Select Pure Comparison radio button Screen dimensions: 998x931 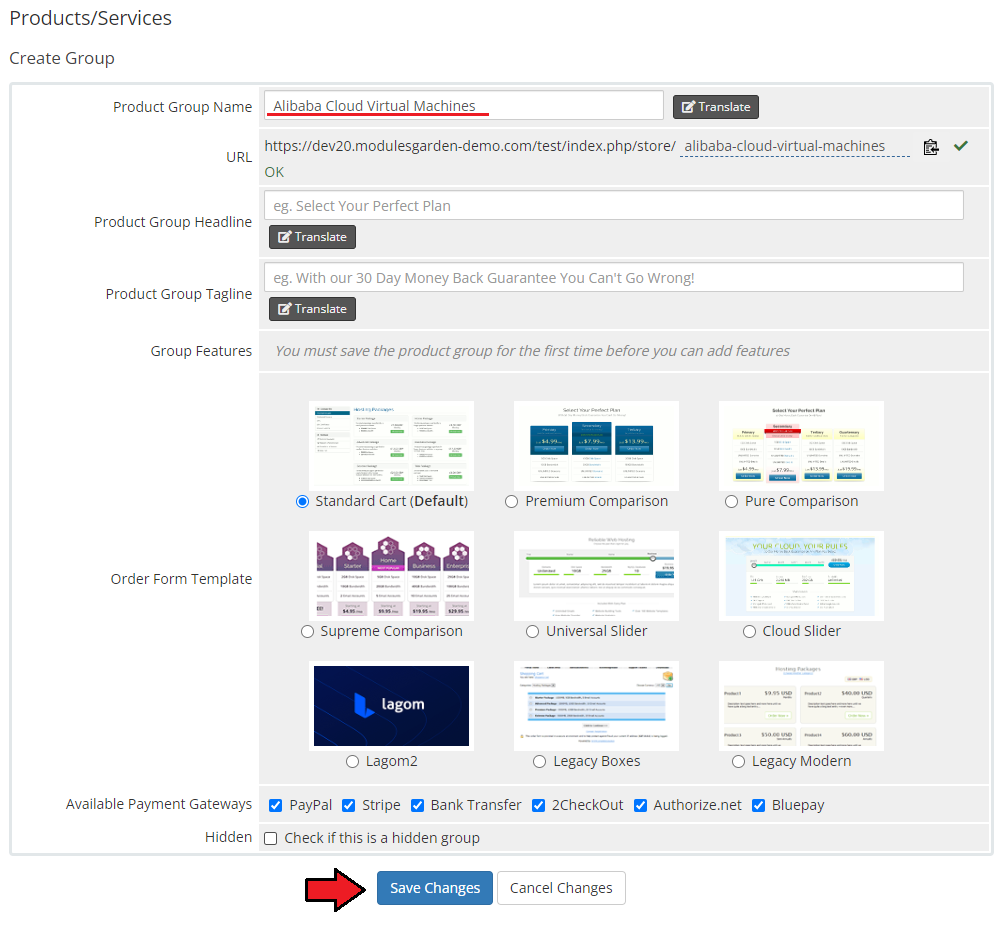tap(731, 501)
